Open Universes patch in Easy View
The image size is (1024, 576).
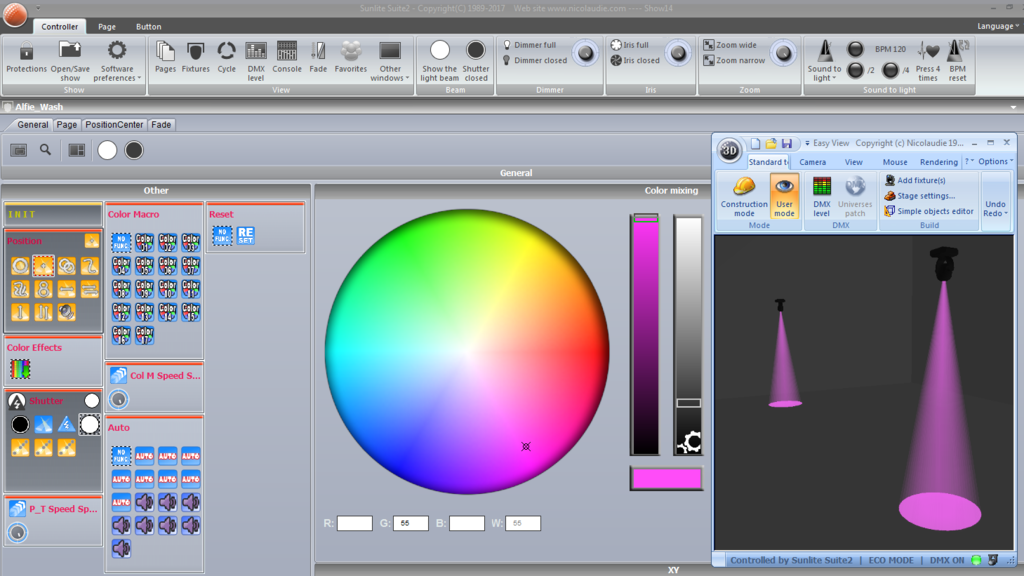click(x=855, y=197)
